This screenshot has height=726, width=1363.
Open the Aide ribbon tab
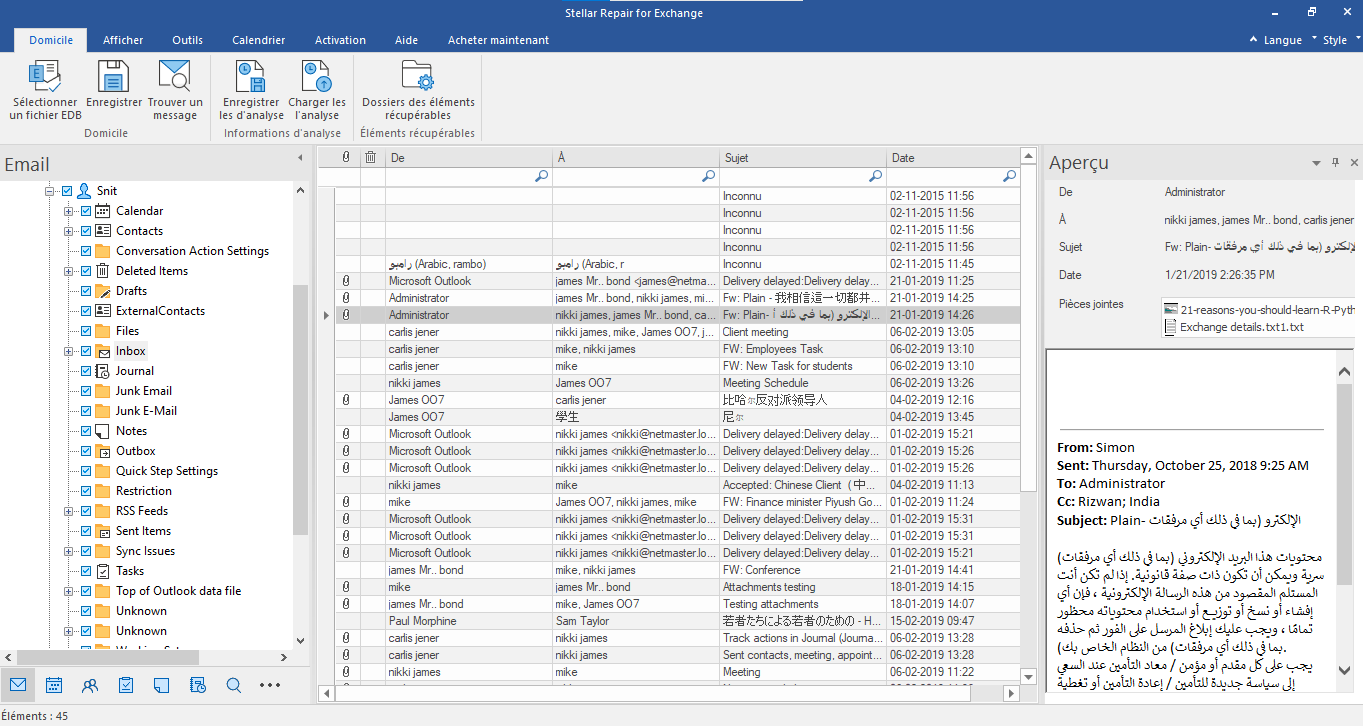[406, 40]
